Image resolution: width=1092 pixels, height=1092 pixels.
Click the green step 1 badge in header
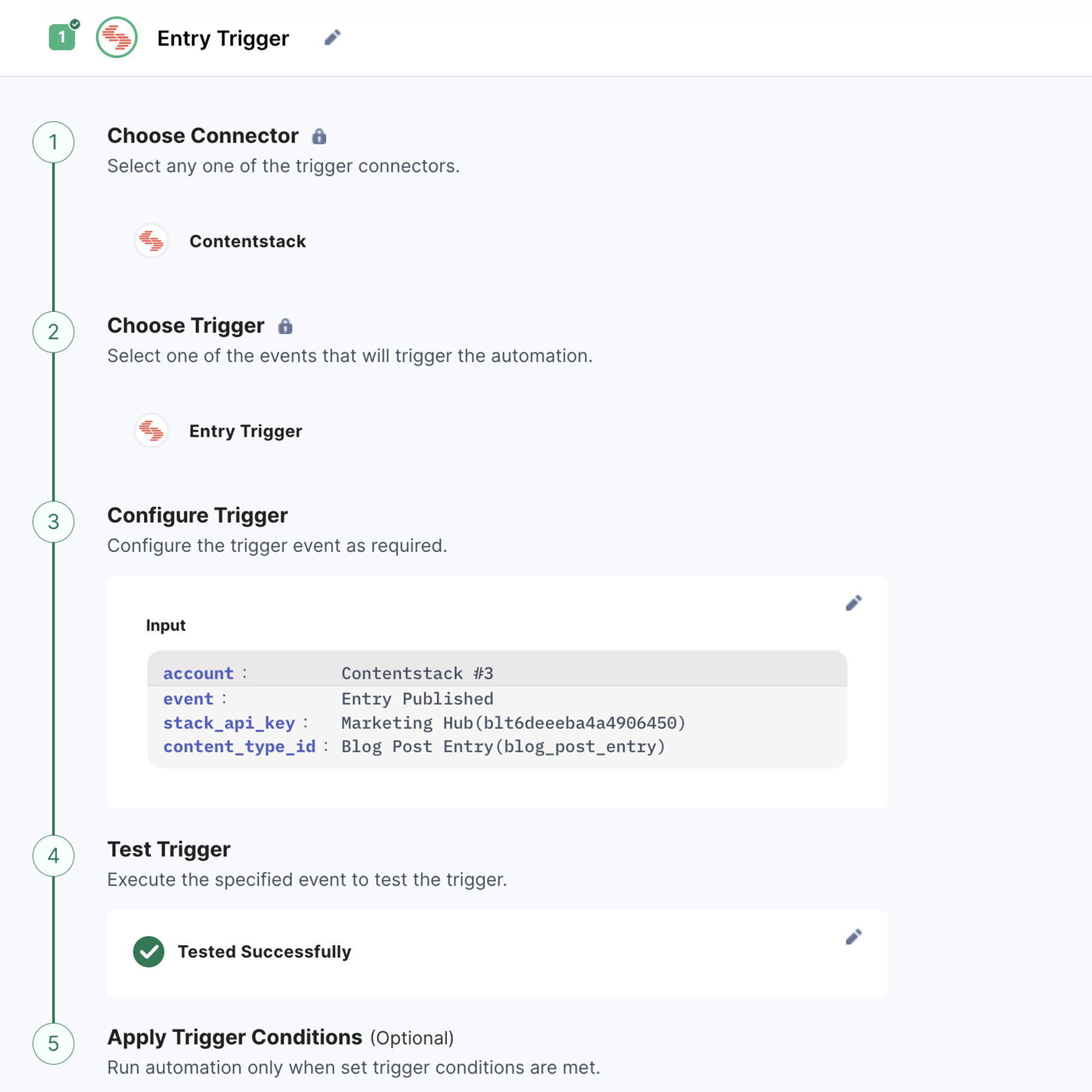62,37
